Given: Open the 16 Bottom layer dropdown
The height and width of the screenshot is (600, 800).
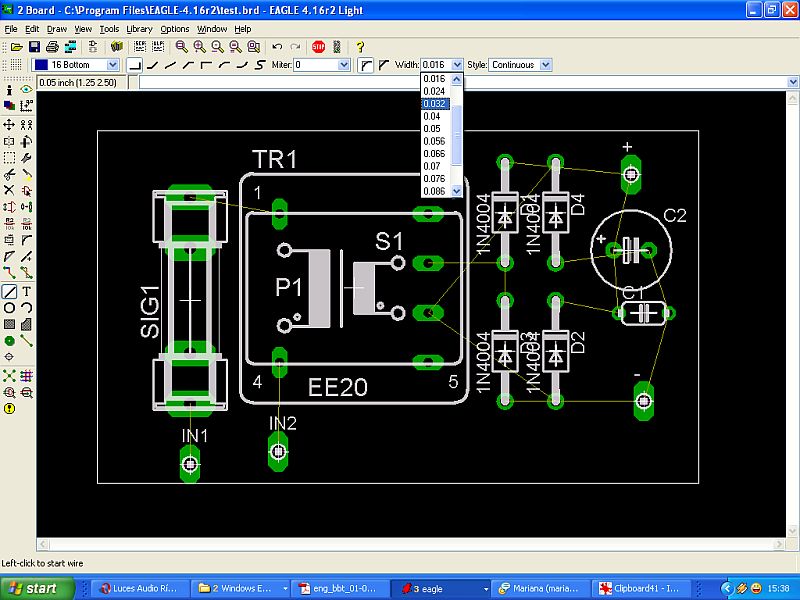Looking at the screenshot, I should point(113,65).
